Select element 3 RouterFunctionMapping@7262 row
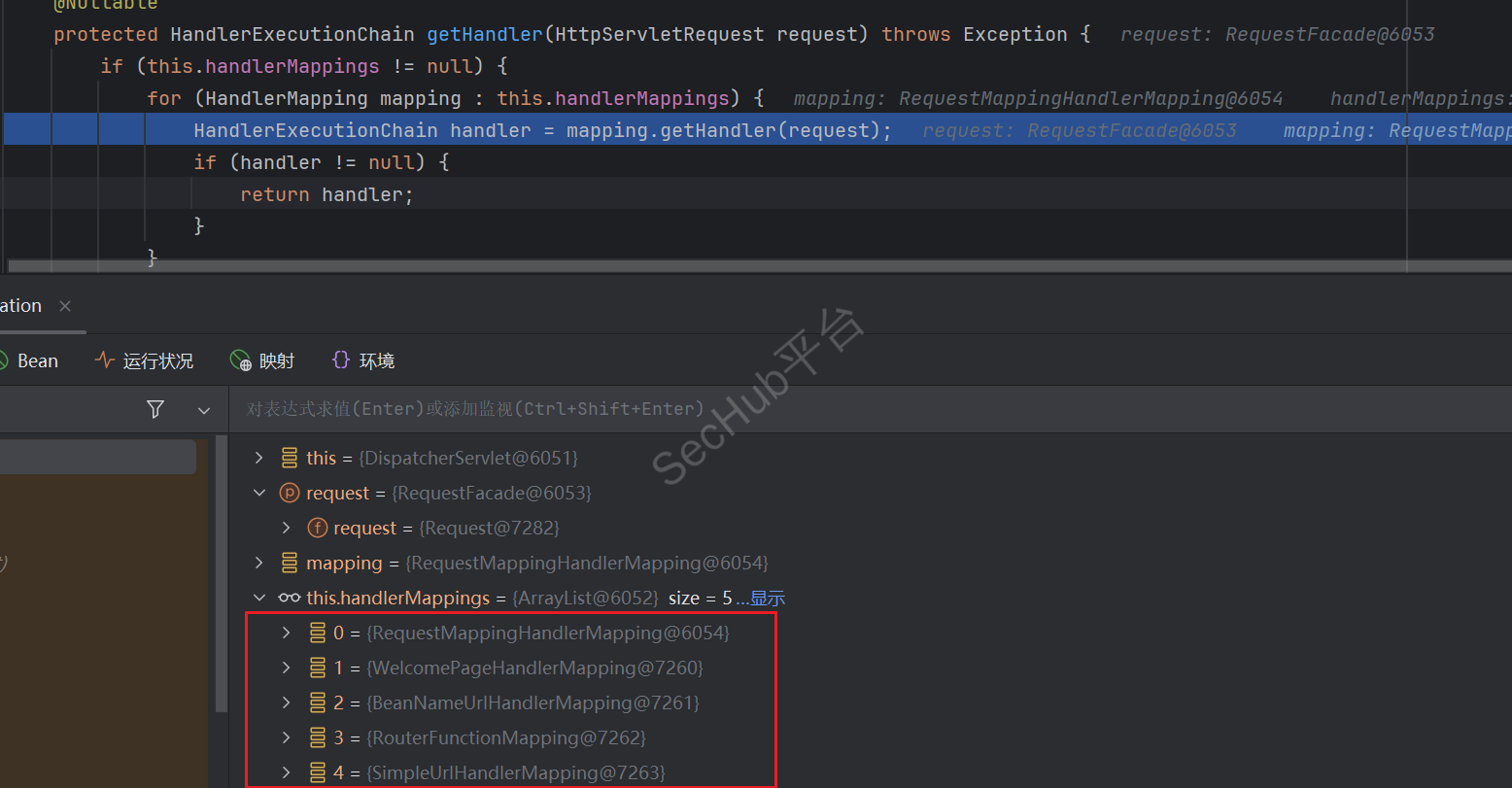 (505, 738)
